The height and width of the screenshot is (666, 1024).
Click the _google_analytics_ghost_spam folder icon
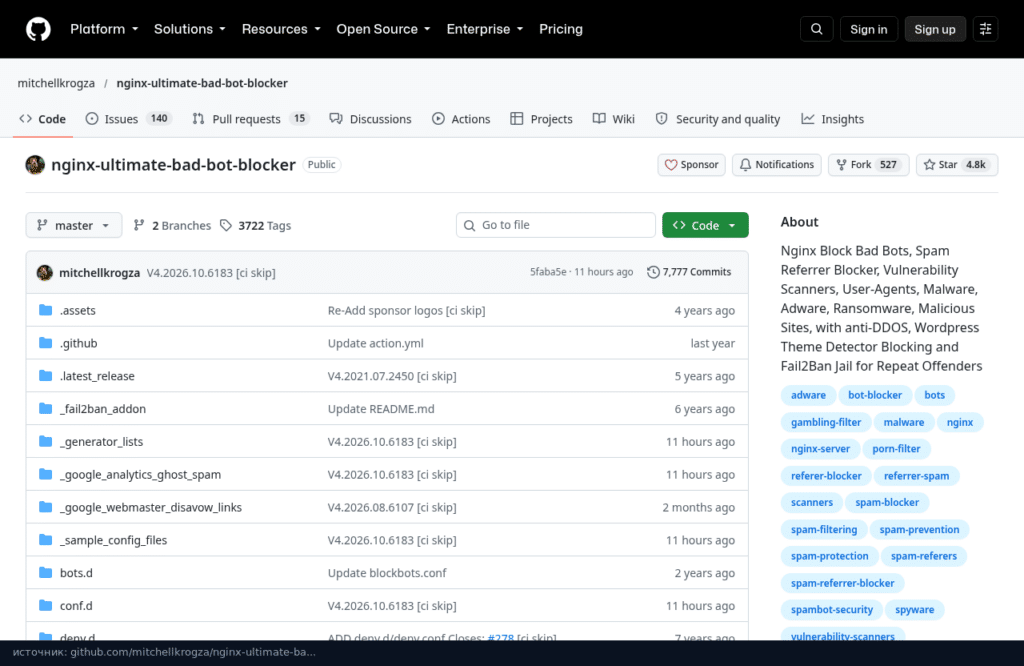click(45, 474)
